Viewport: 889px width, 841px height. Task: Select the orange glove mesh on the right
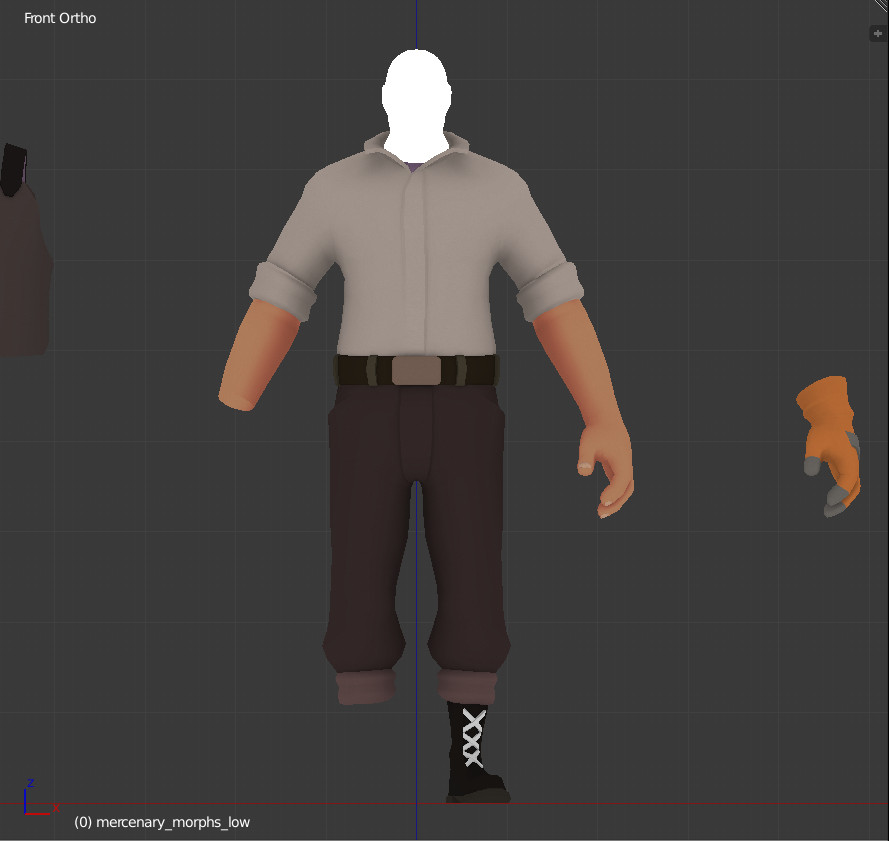pos(828,440)
